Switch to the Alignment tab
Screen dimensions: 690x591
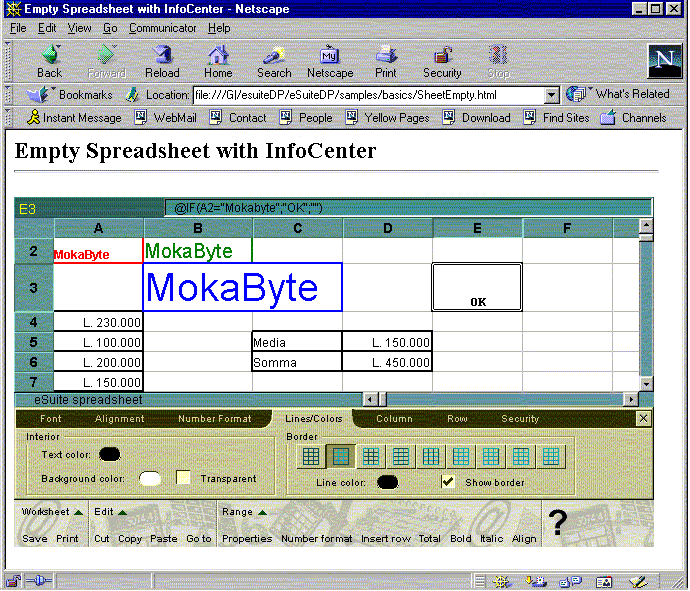click(119, 418)
